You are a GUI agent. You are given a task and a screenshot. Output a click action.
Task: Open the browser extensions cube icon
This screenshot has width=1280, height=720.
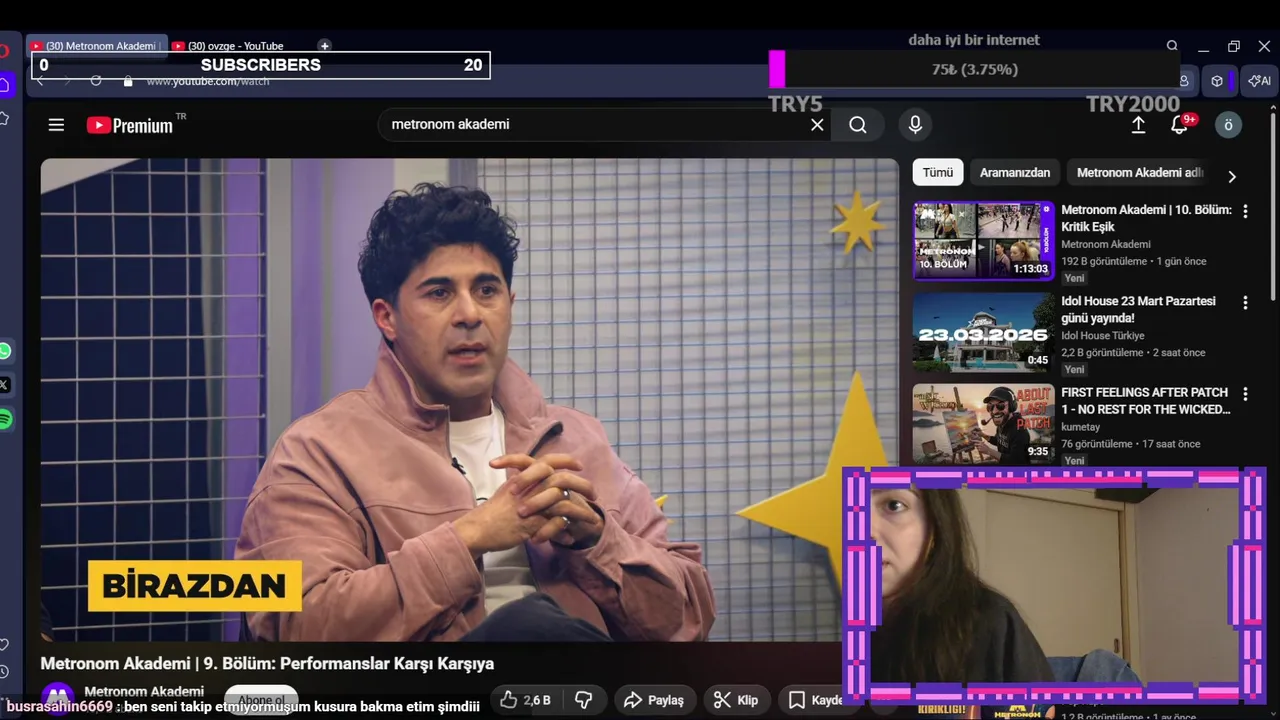1217,81
